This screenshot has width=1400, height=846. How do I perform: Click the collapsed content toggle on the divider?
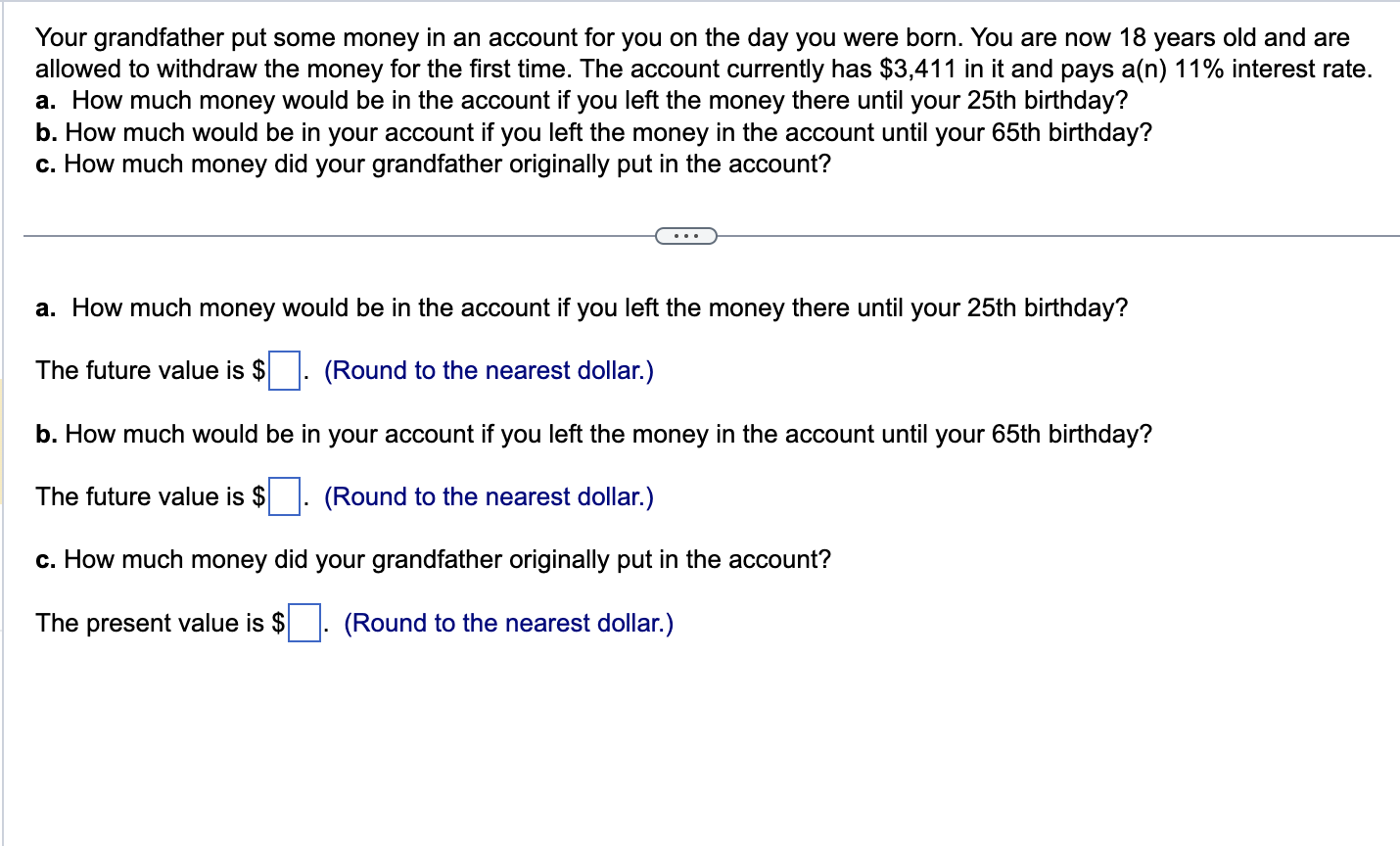pyautogui.click(x=685, y=235)
